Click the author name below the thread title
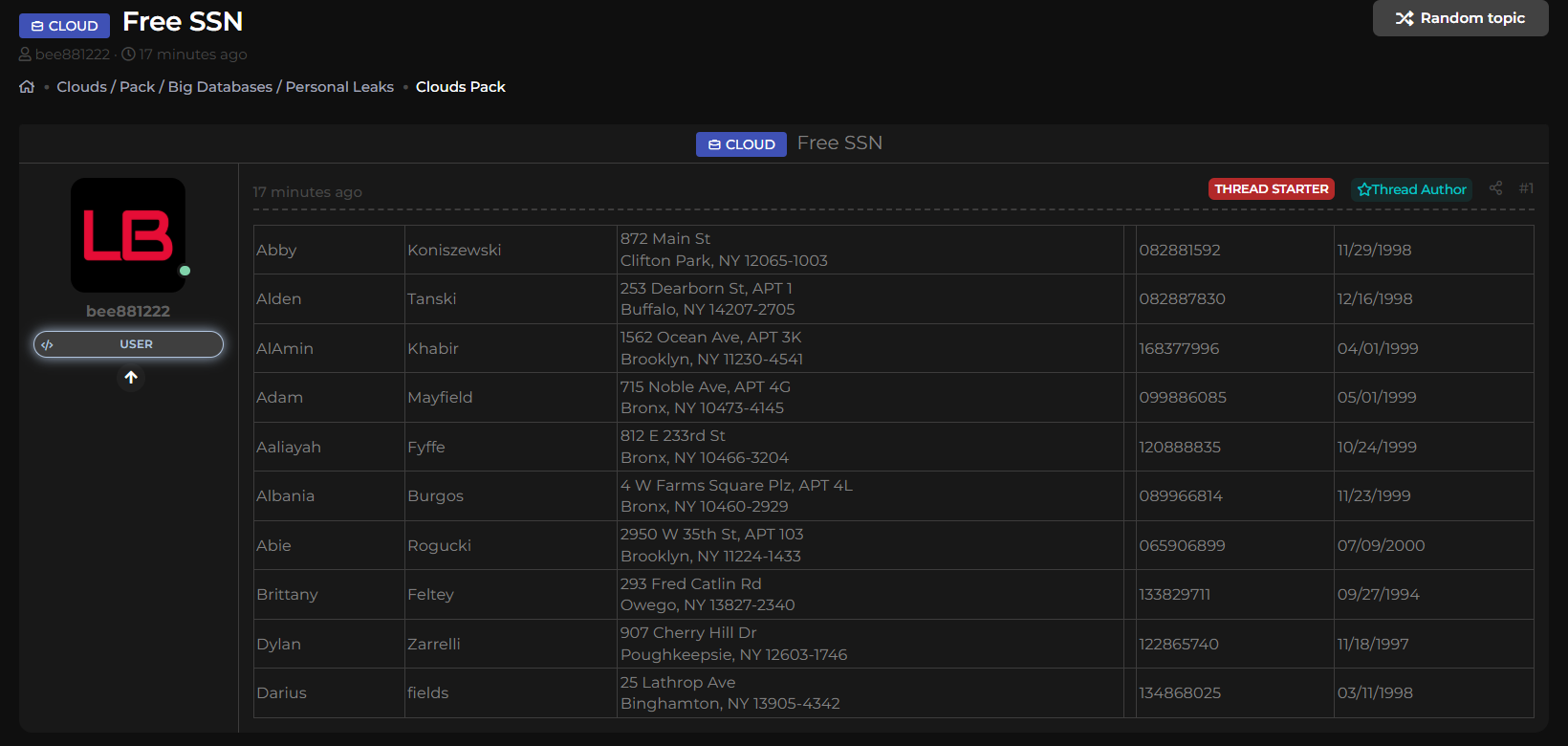This screenshot has width=1568, height=746. pos(73,55)
